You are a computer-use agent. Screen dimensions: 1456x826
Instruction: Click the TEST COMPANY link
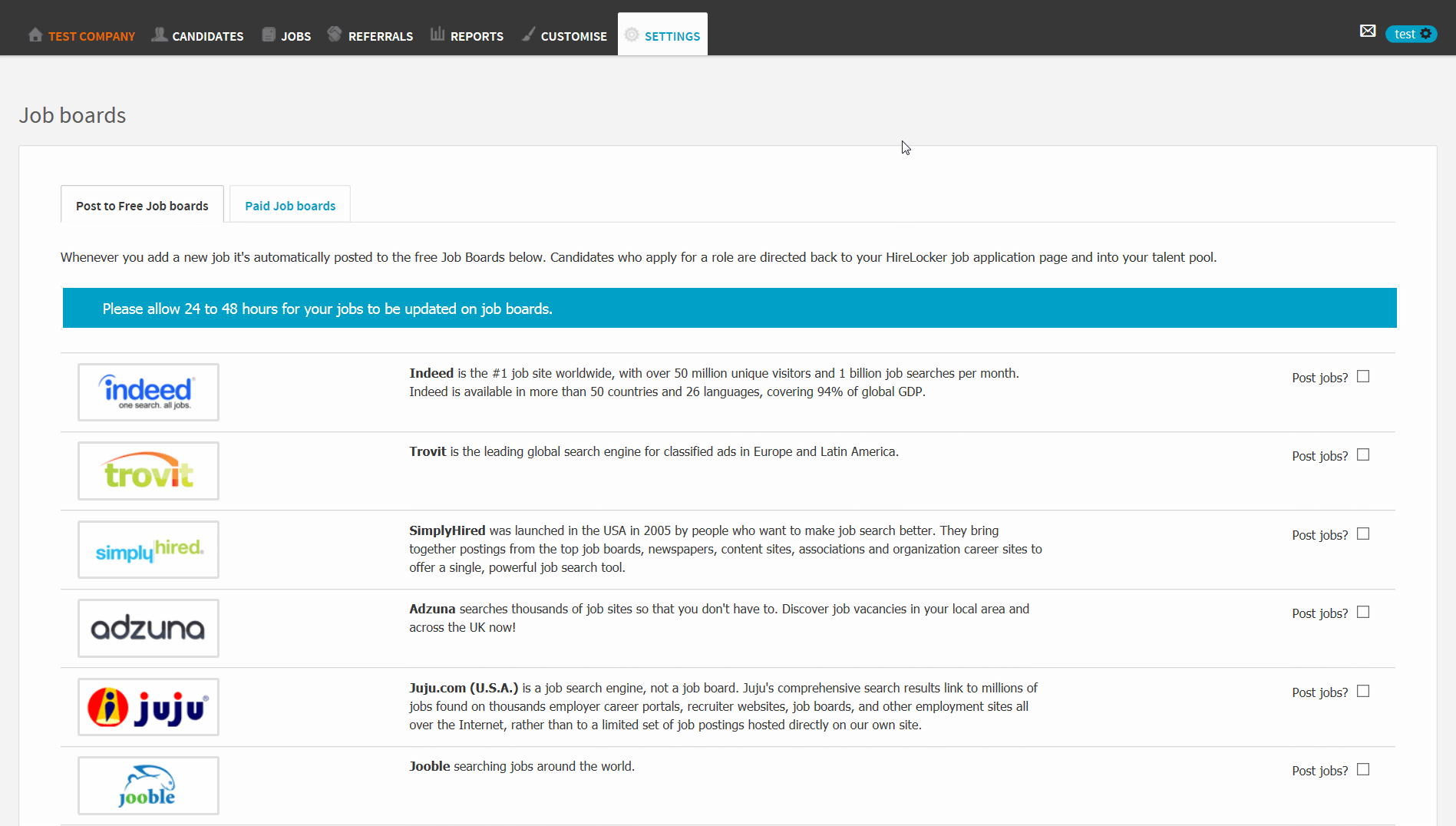[x=91, y=35]
